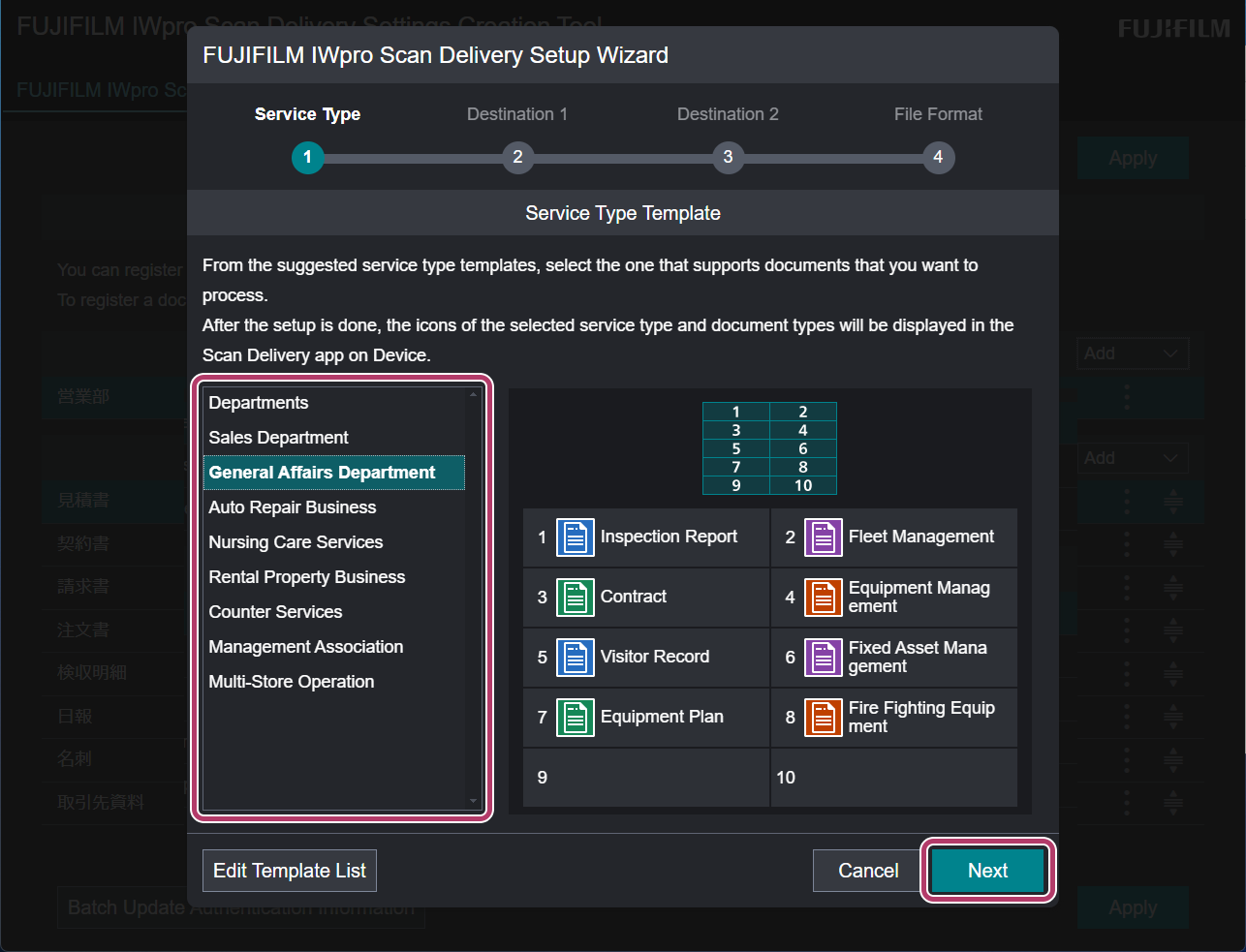
Task: Open the Add dropdown above the 営業部 row
Action: 1132,353
